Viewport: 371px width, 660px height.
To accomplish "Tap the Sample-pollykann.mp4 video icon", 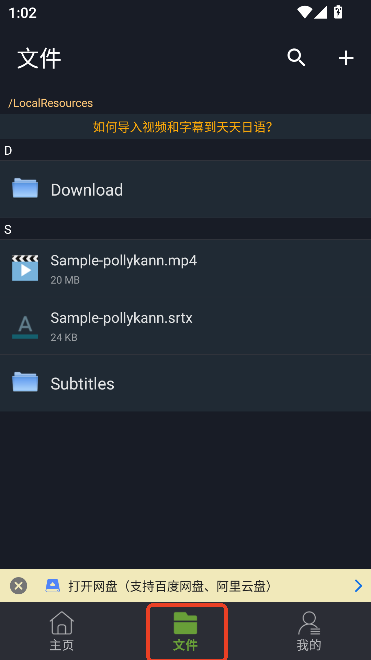I will pos(25,268).
